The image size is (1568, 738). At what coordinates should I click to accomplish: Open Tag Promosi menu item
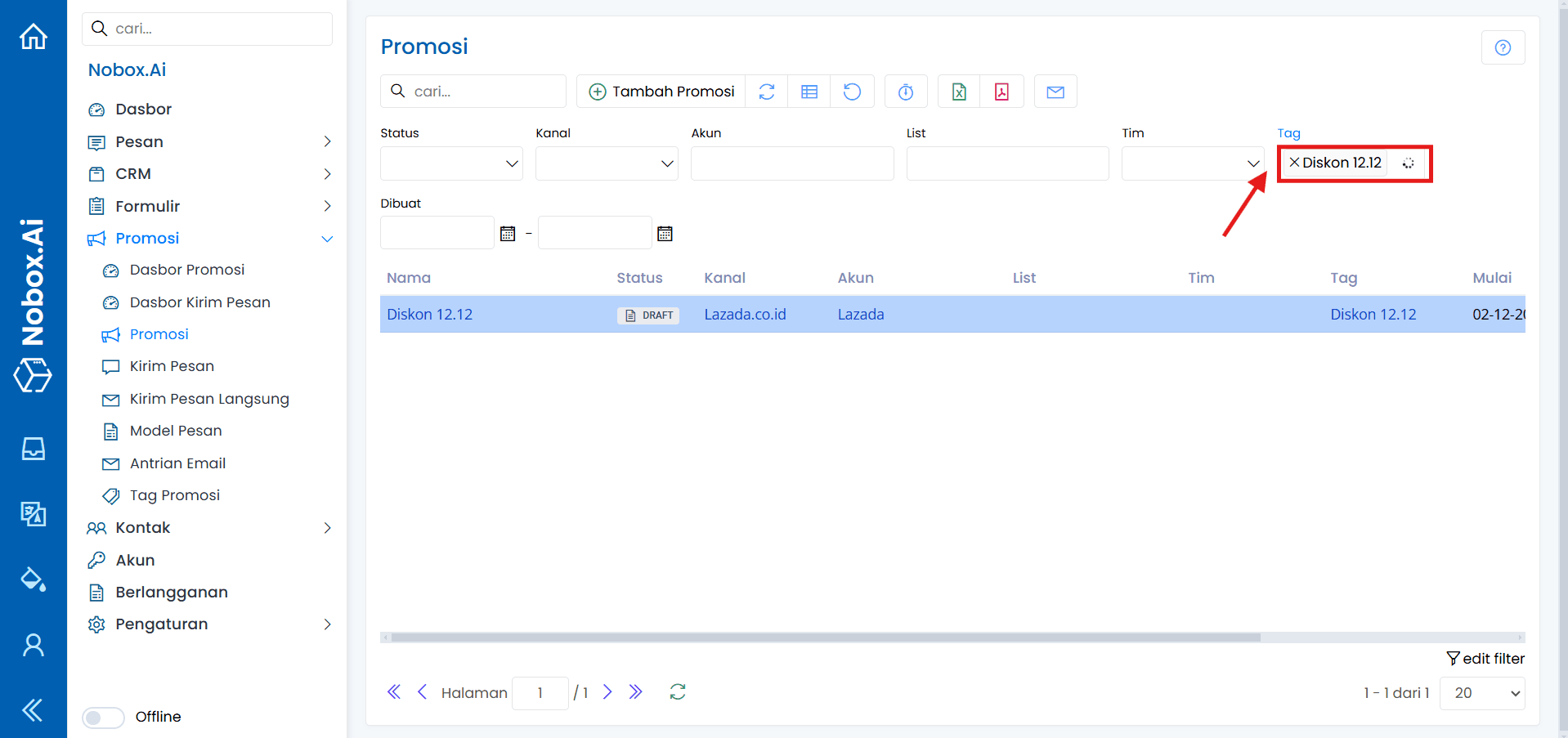click(x=175, y=495)
